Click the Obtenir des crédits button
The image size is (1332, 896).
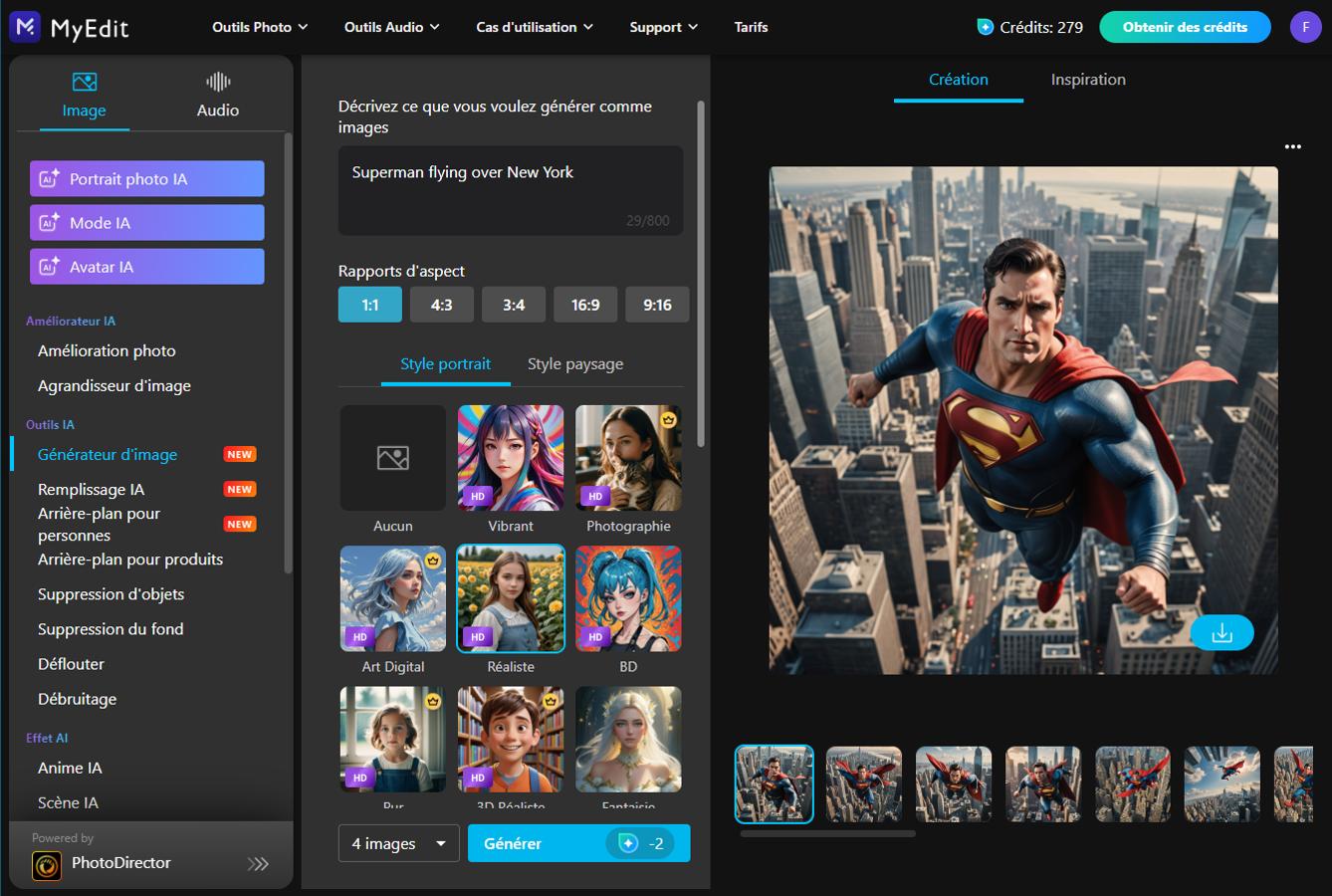1185,27
